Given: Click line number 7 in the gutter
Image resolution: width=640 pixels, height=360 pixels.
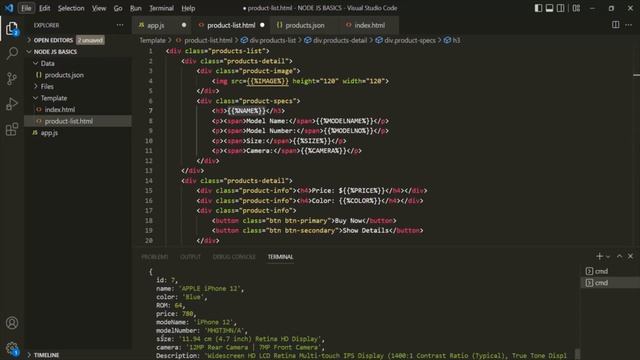Looking at the screenshot, I should (151, 111).
